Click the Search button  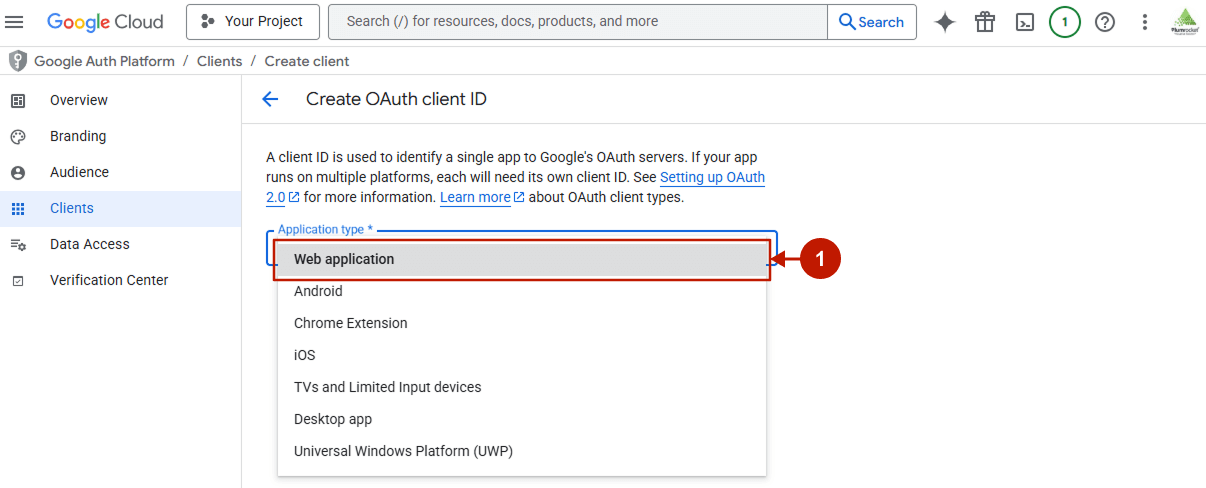pyautogui.click(x=872, y=22)
